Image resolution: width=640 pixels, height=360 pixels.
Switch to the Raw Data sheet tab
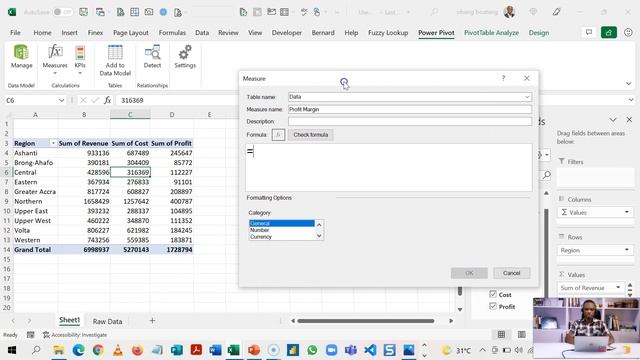(107, 321)
